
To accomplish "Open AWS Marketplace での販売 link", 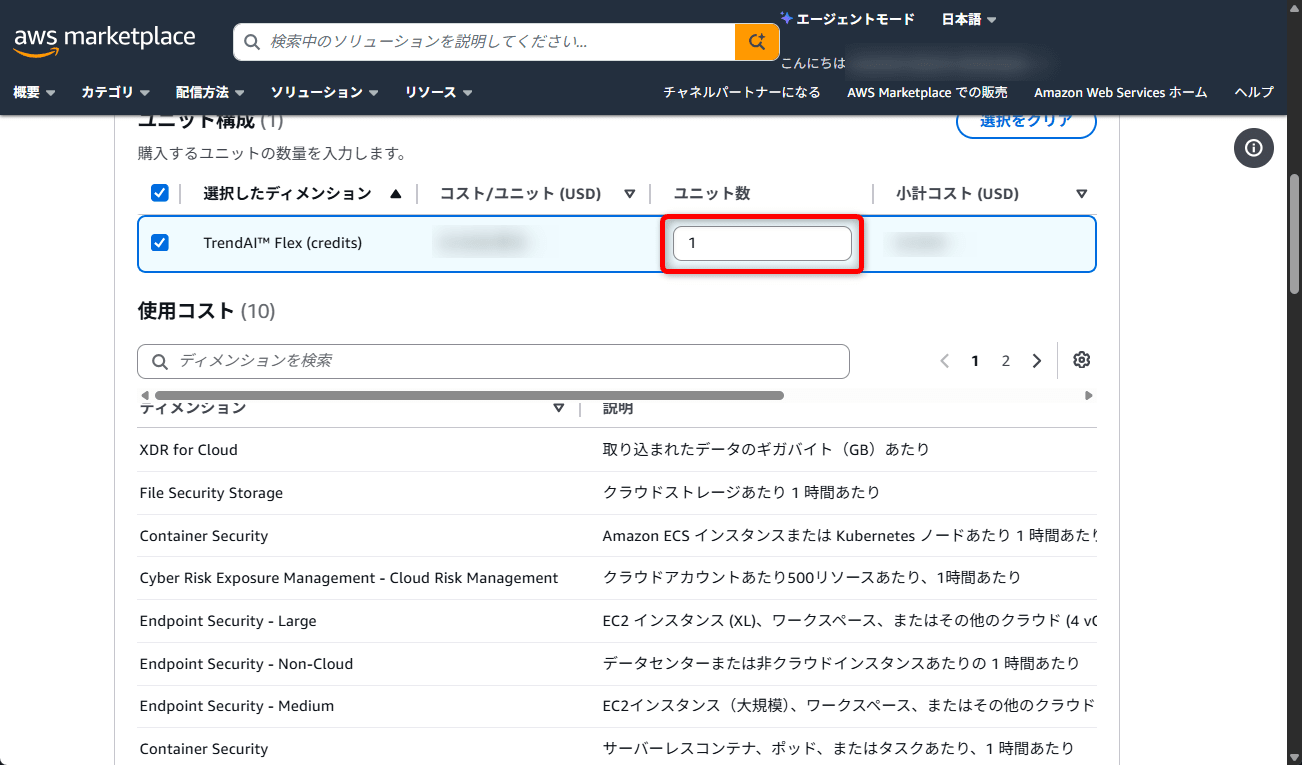I will point(927,92).
